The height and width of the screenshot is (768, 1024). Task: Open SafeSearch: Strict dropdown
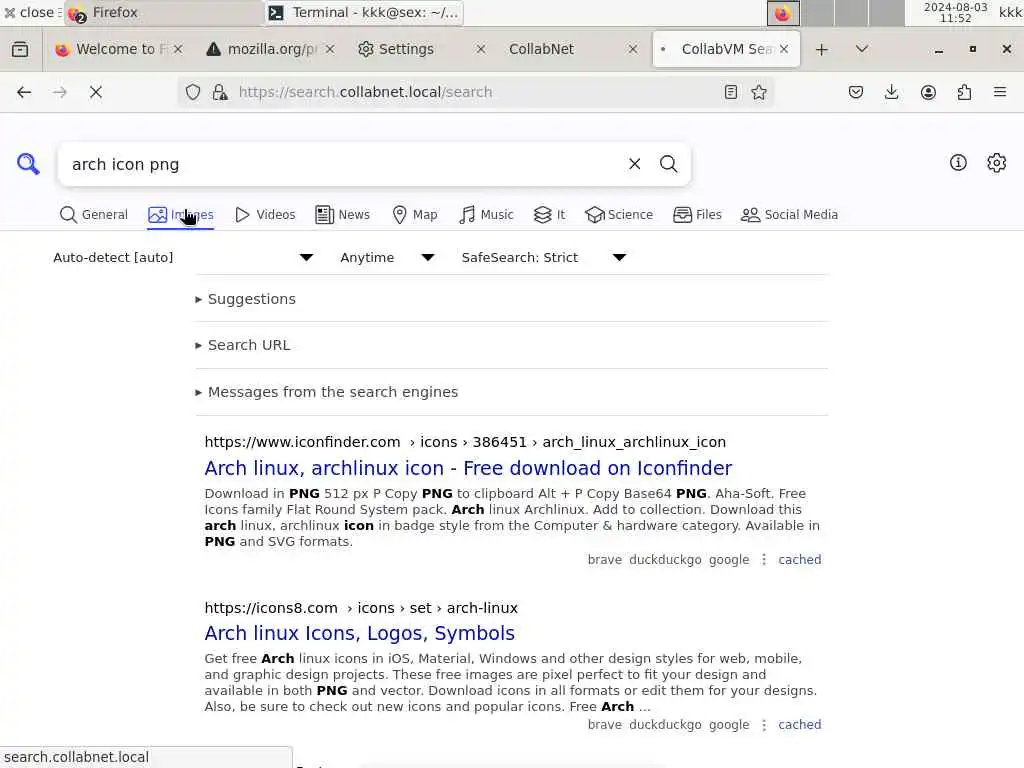tap(544, 257)
